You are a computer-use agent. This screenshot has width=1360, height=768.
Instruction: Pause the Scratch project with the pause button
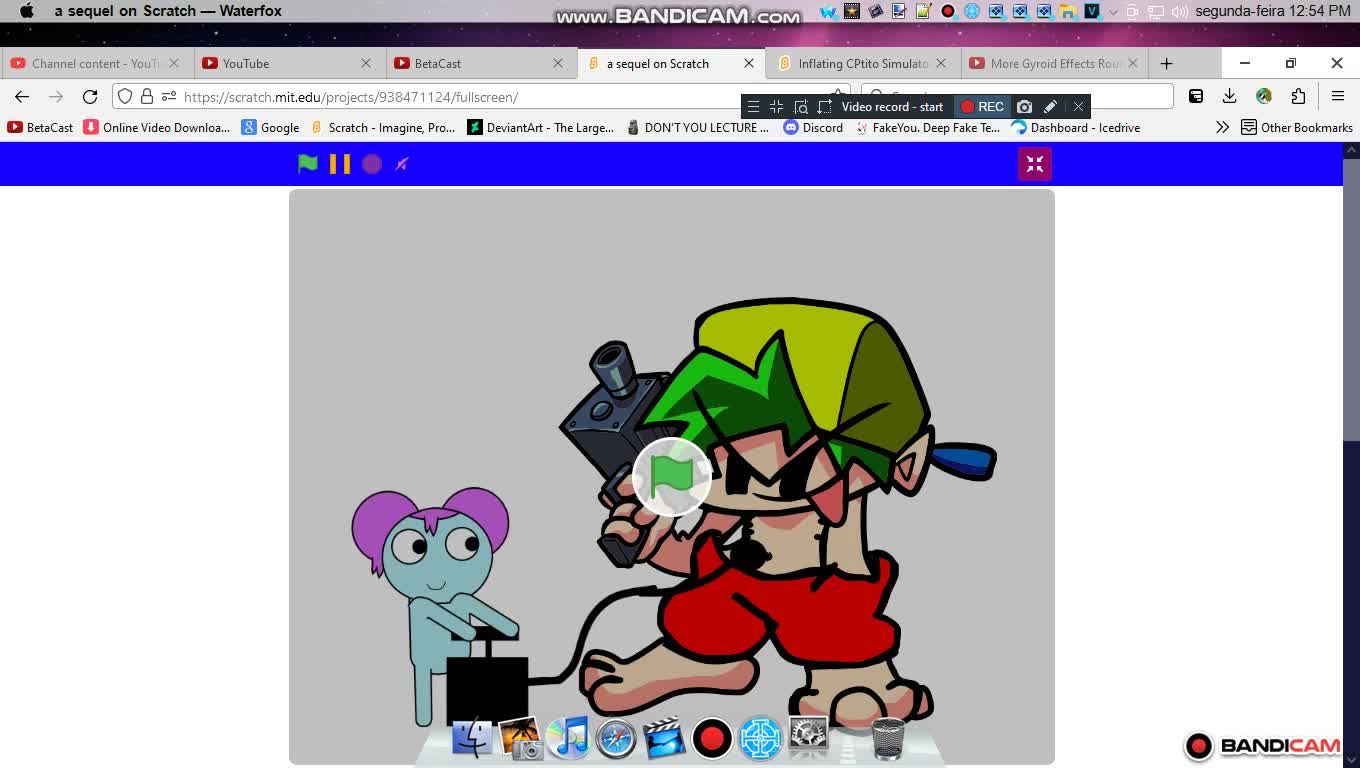click(x=340, y=164)
